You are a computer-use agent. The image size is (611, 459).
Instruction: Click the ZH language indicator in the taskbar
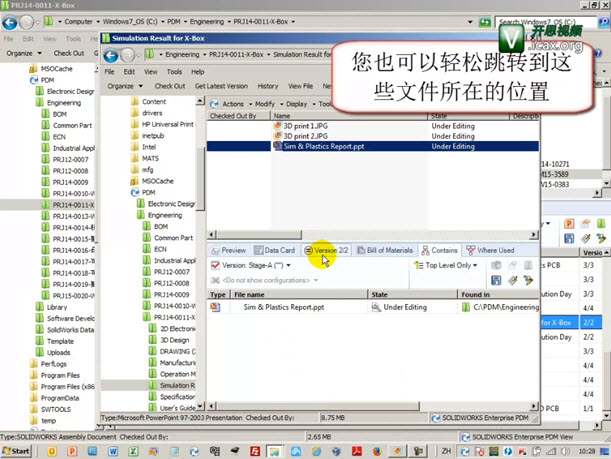446,451
